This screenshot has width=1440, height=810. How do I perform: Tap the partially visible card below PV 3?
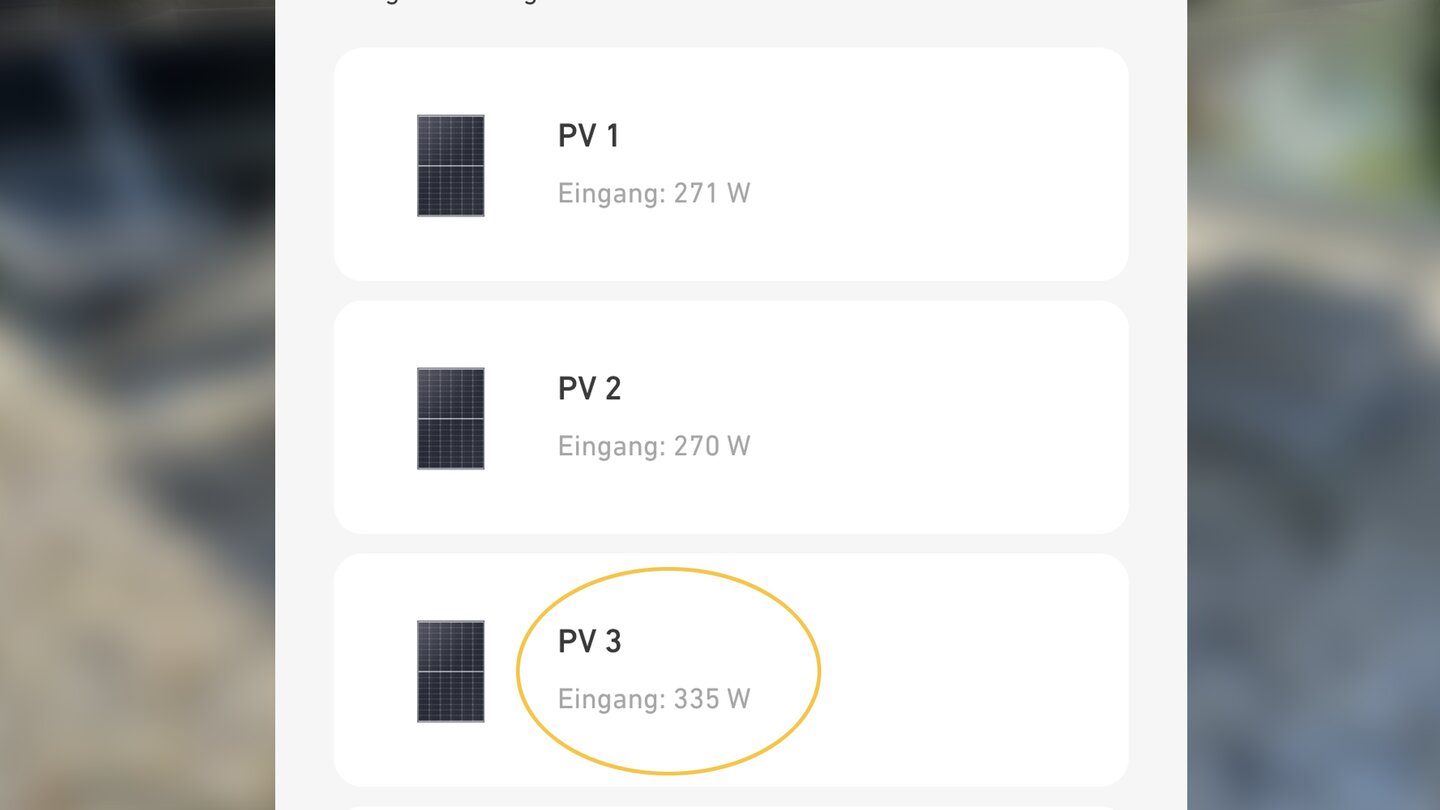[730, 807]
